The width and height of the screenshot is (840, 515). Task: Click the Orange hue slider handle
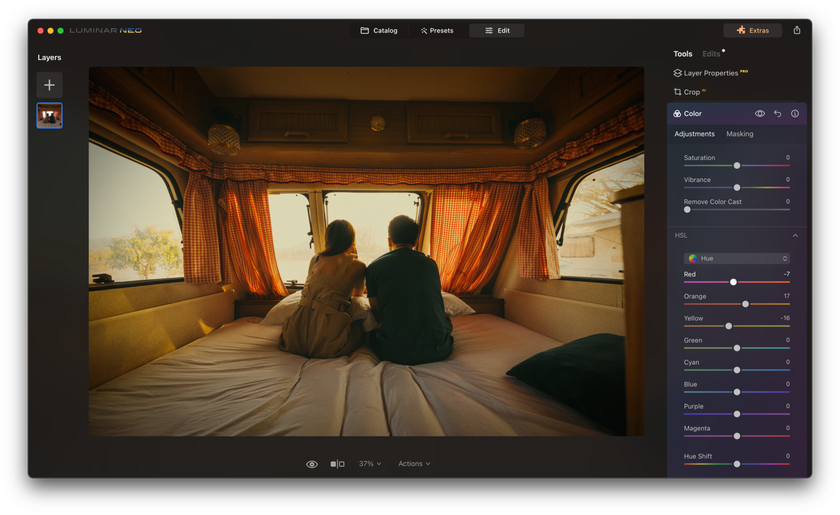point(745,304)
